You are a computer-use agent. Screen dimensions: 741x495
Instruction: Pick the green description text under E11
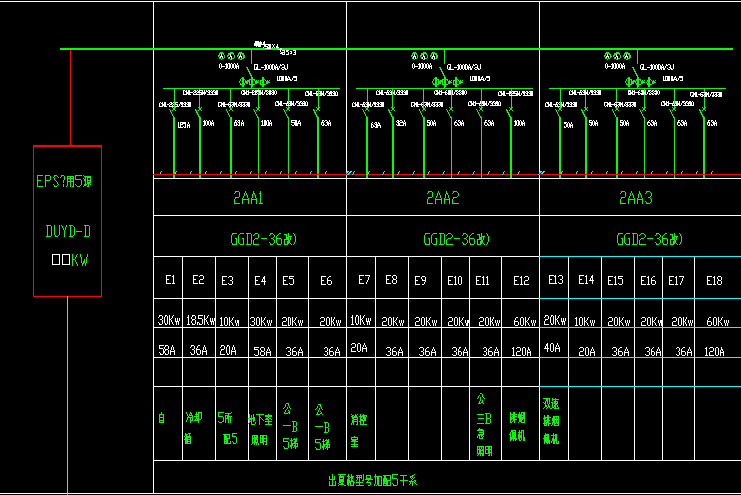tap(484, 425)
